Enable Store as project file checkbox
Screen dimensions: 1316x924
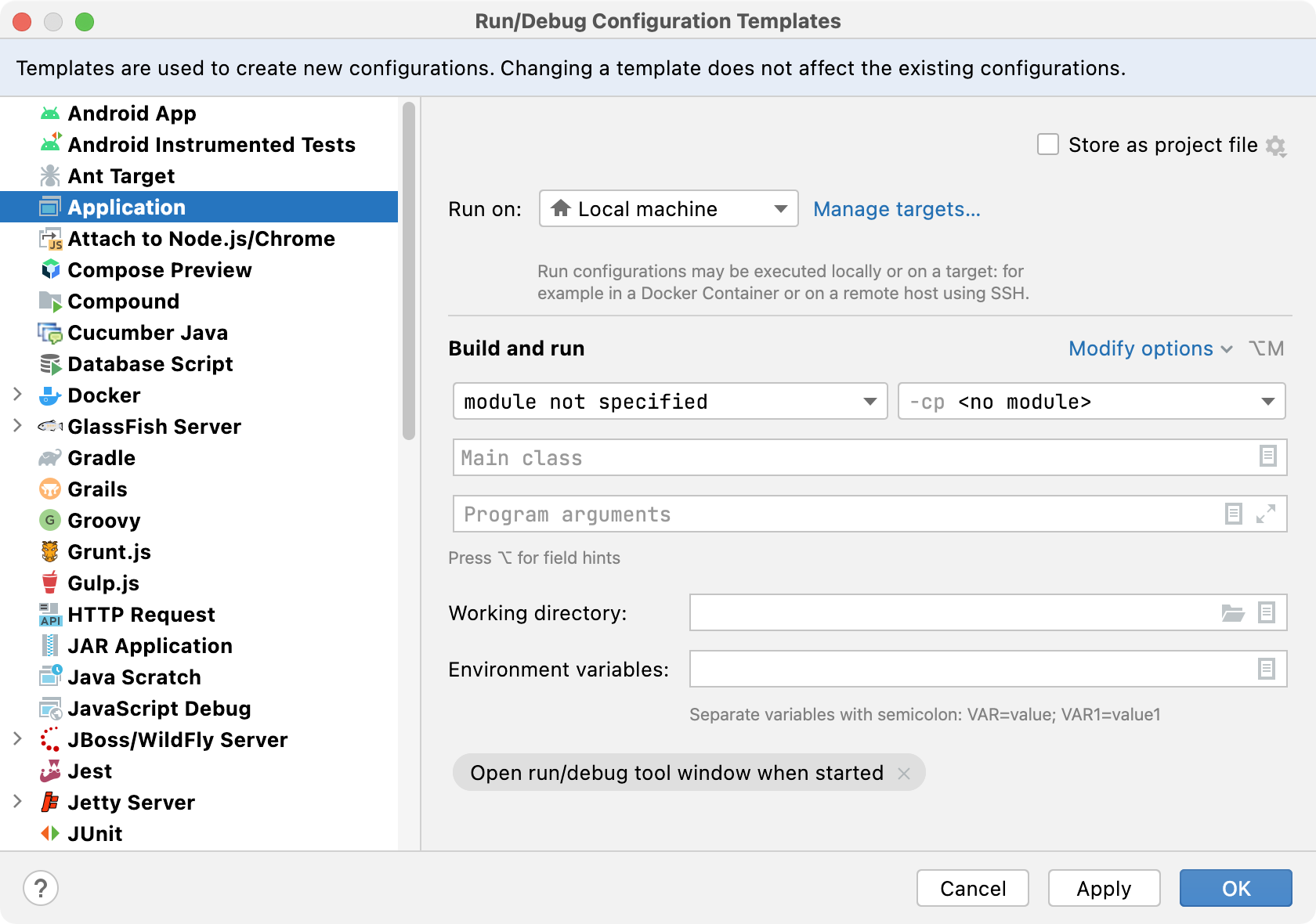tap(1047, 145)
